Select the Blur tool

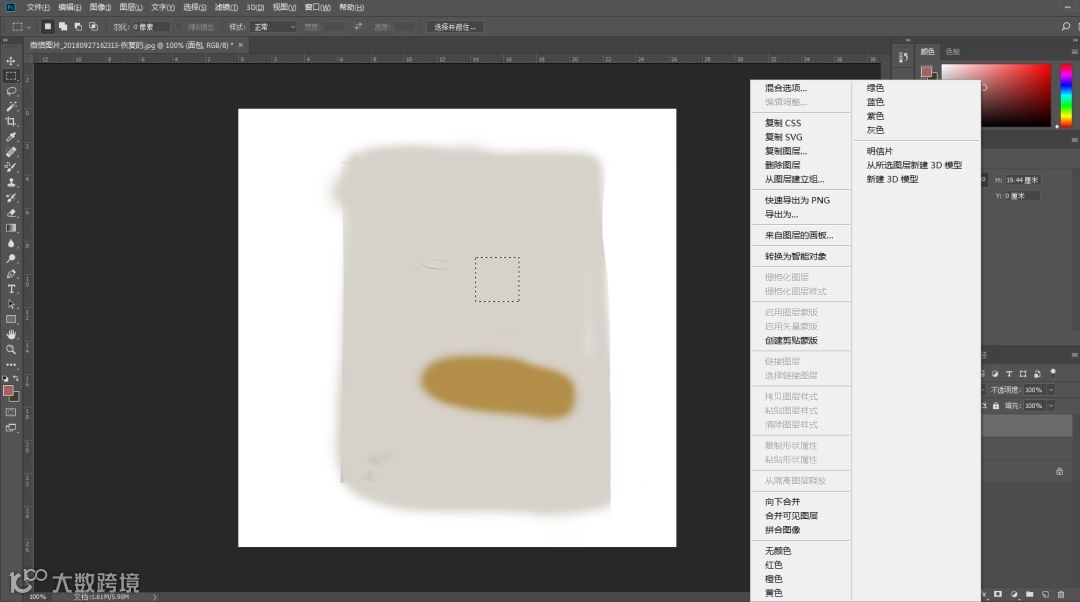tap(11, 243)
